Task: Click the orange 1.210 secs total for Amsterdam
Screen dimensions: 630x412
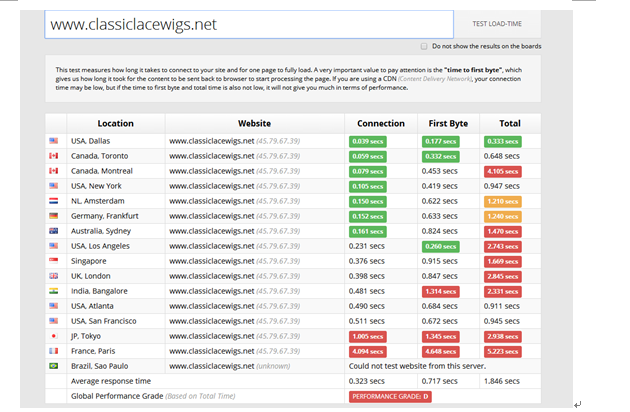Action: click(x=503, y=201)
